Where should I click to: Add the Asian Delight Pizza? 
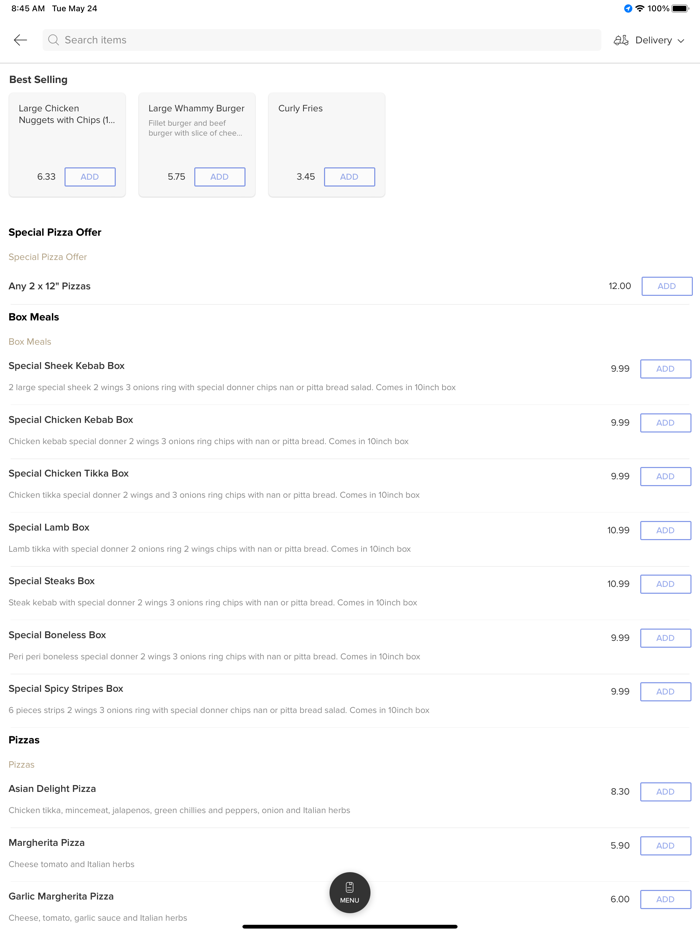[665, 792]
